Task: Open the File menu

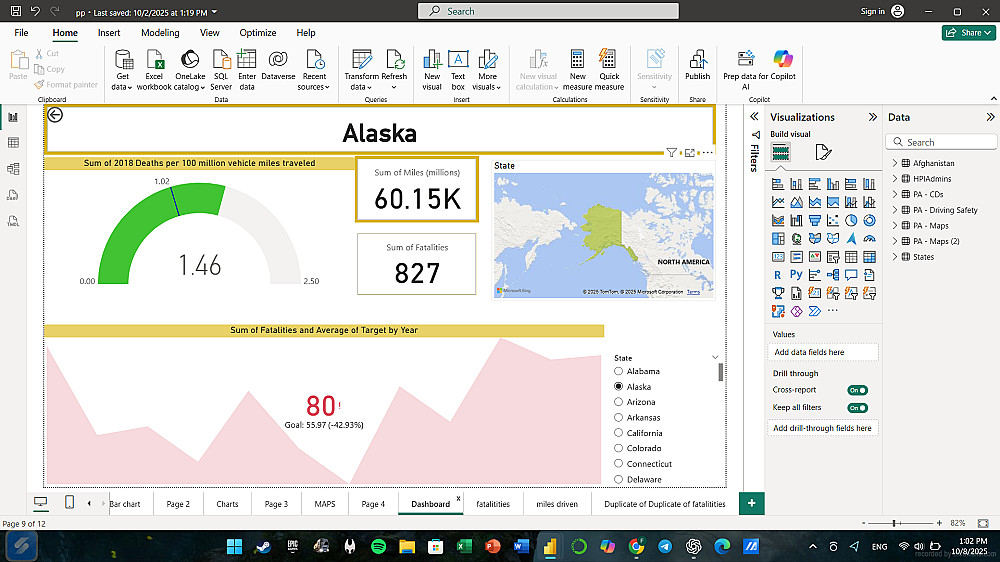Action: [x=21, y=33]
